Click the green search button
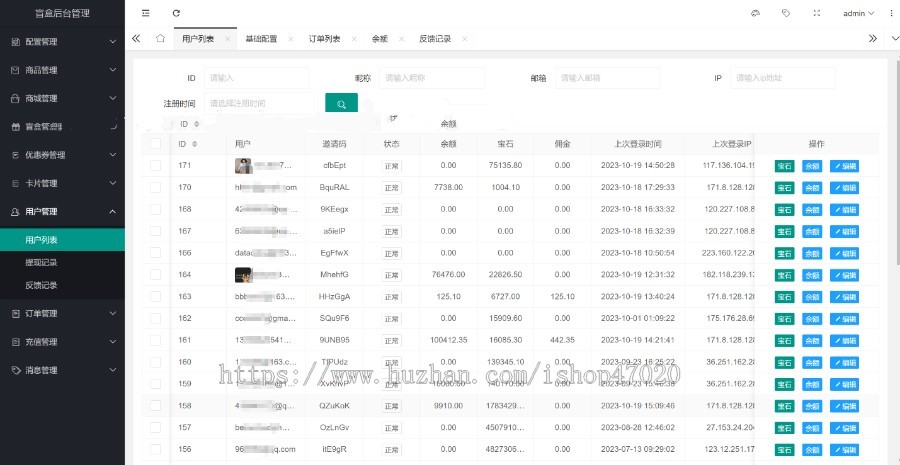The width and height of the screenshot is (900, 465). [342, 103]
